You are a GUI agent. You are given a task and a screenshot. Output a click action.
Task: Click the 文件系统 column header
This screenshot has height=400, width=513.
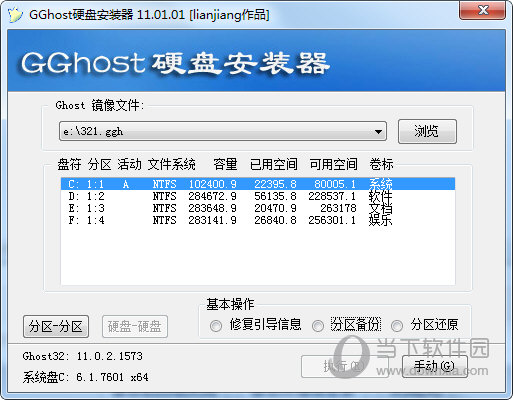pyautogui.click(x=171, y=164)
